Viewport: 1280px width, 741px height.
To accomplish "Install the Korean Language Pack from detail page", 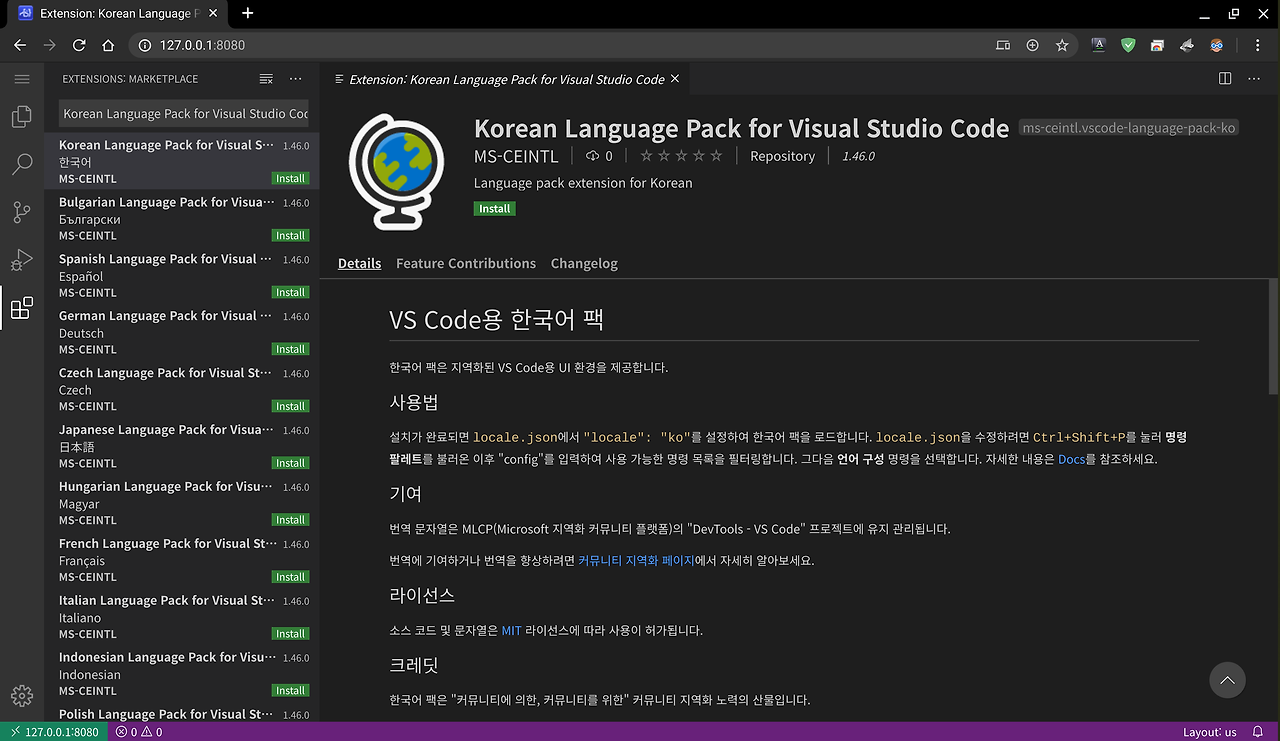I will coord(495,209).
